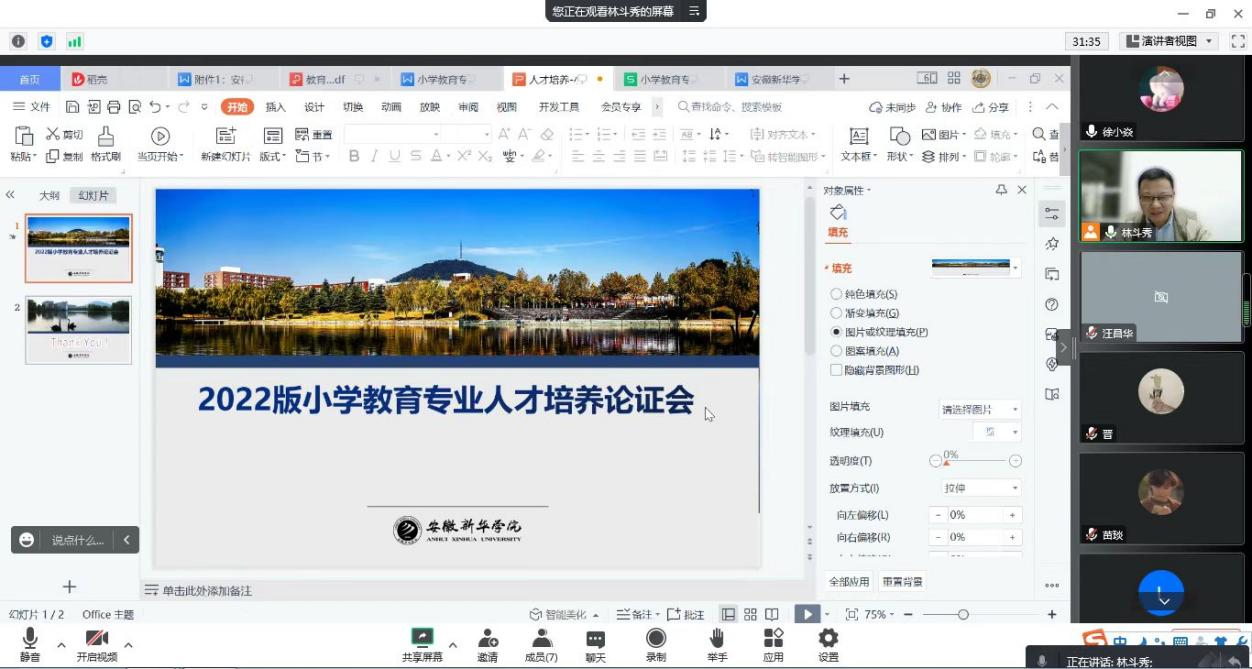Switch to the 插入 ribbon tab
The width and height of the screenshot is (1252, 669).
[x=275, y=107]
